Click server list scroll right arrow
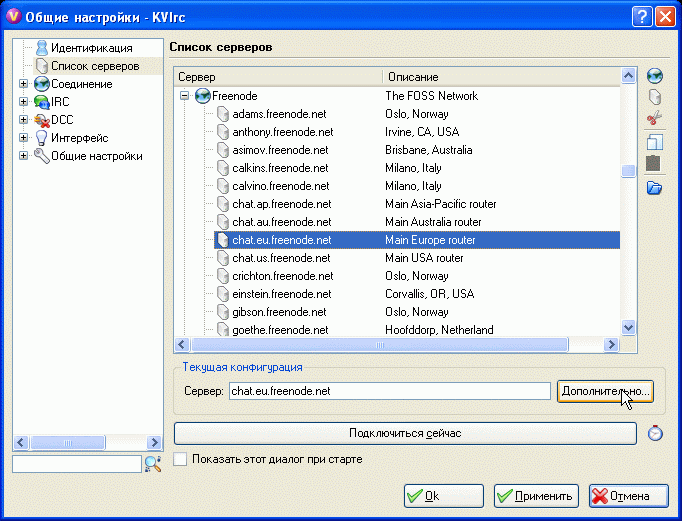682x521 pixels. pos(612,345)
